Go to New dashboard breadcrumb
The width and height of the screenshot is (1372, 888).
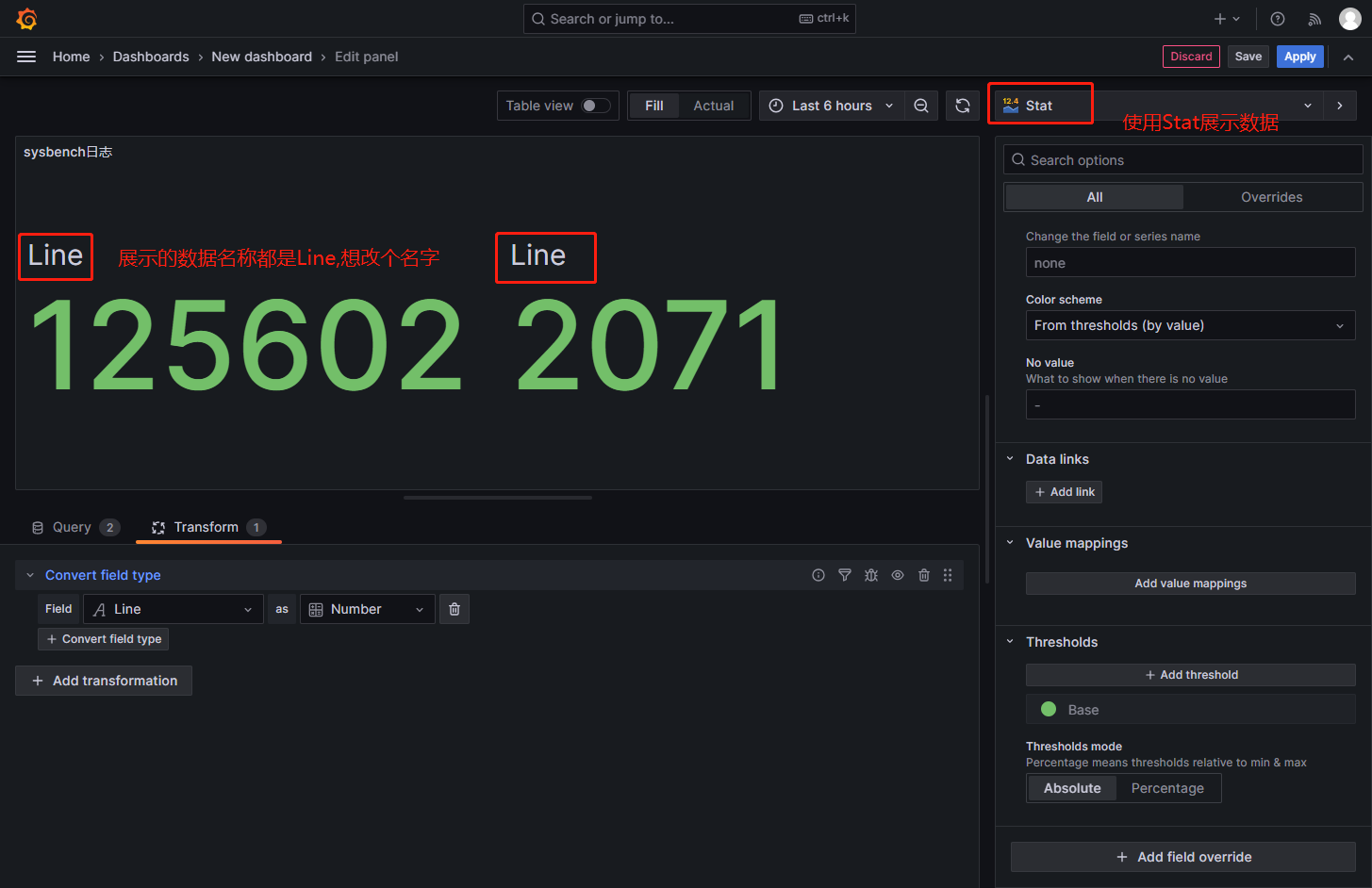click(x=262, y=57)
